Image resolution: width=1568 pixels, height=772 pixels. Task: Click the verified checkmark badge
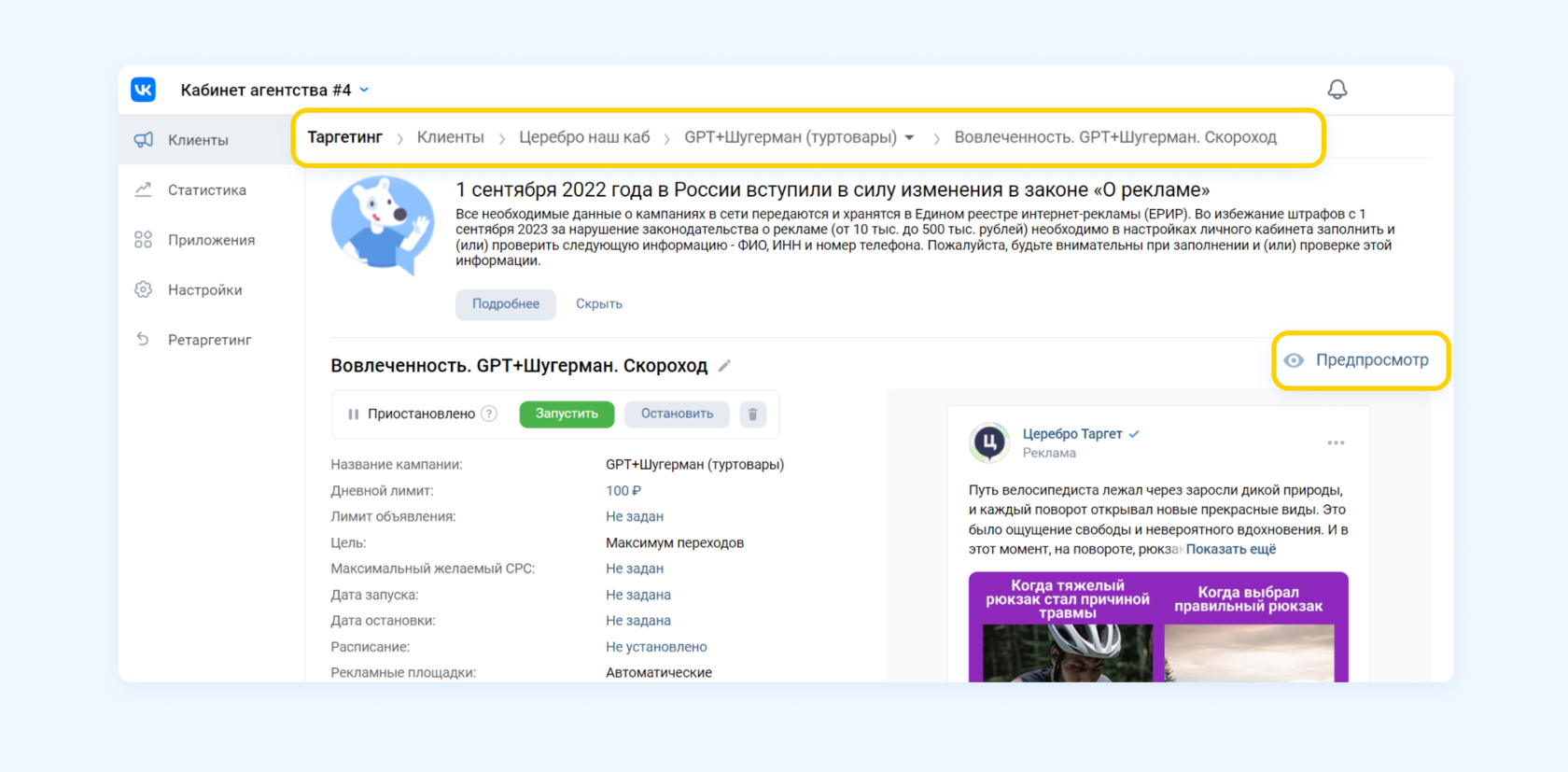click(1134, 434)
